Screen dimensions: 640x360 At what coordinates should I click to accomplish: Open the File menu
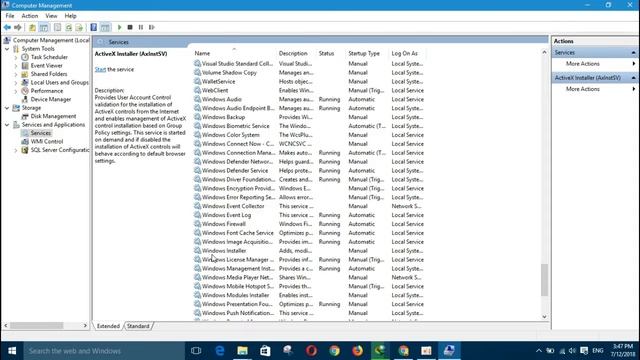10,16
